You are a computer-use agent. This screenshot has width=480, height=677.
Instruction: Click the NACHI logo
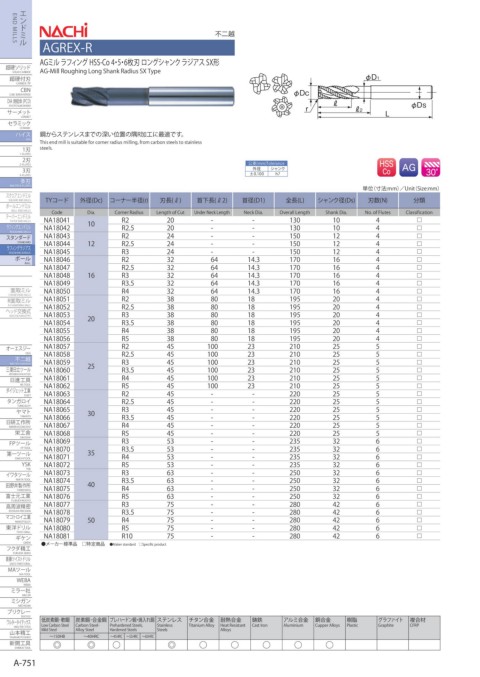[x=63, y=30]
